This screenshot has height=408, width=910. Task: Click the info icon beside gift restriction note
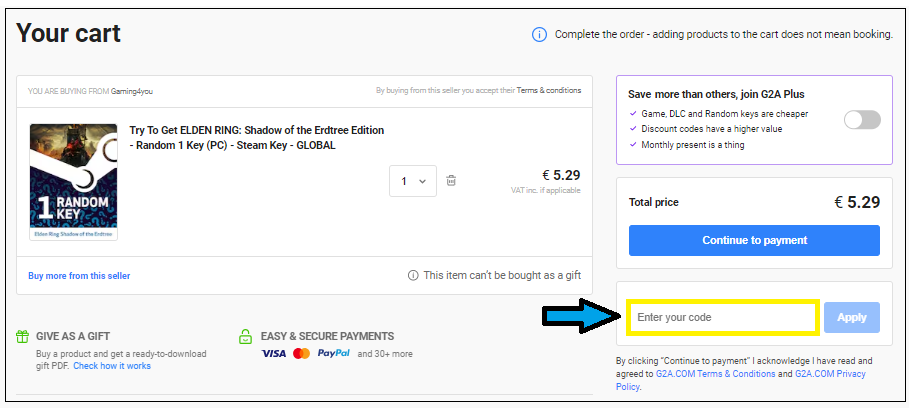point(413,275)
